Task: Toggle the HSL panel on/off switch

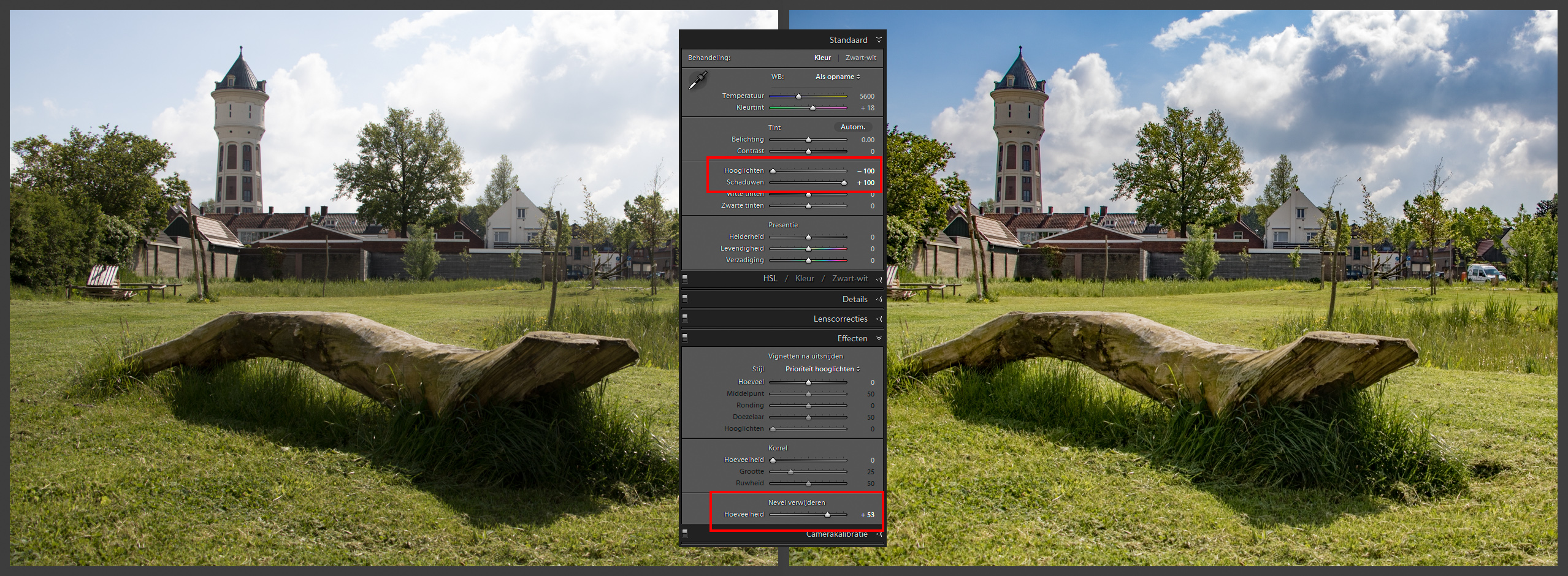Action: 685,279
